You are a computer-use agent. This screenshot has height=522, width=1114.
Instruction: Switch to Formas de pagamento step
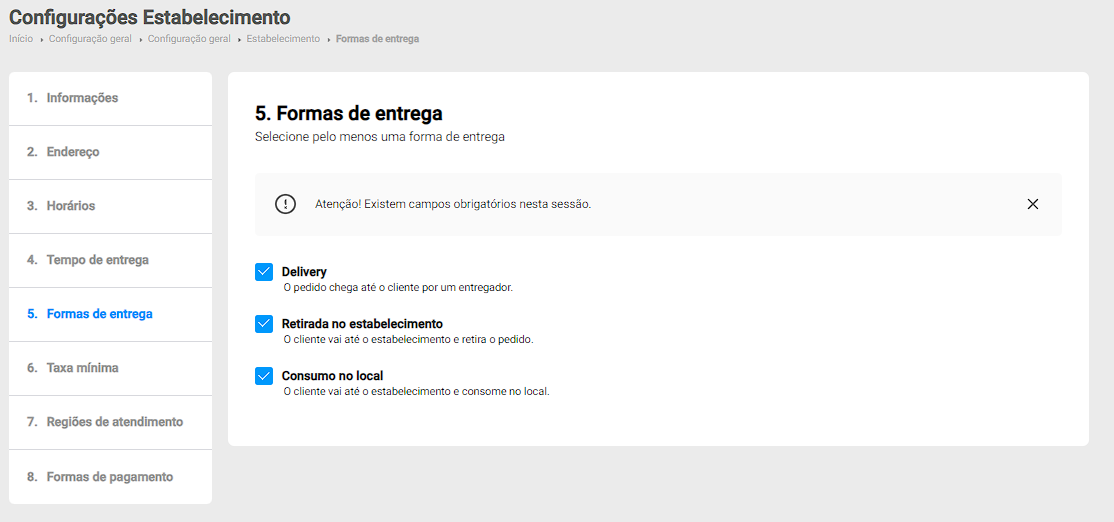tap(109, 477)
